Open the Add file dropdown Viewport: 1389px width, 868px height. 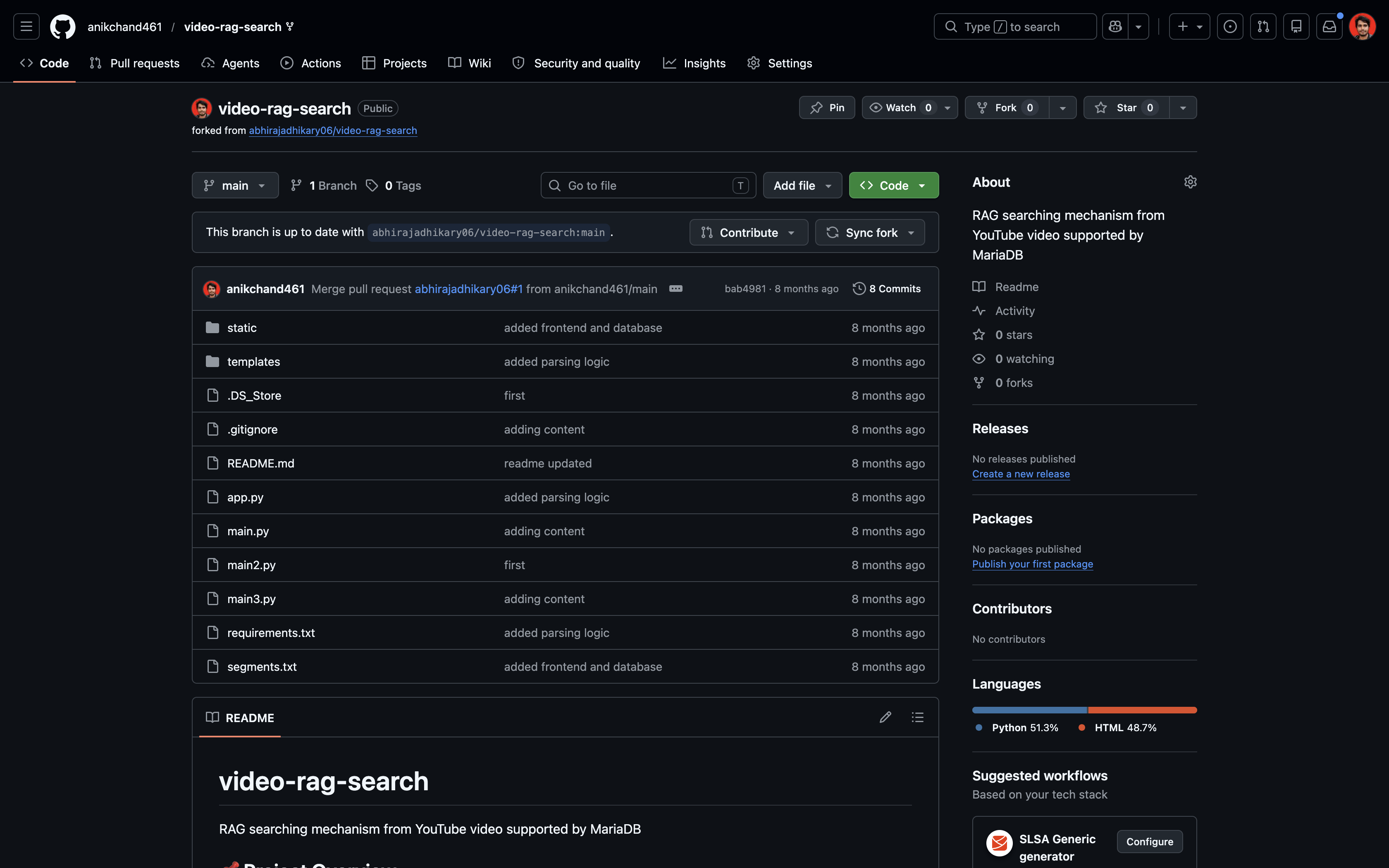(x=802, y=186)
